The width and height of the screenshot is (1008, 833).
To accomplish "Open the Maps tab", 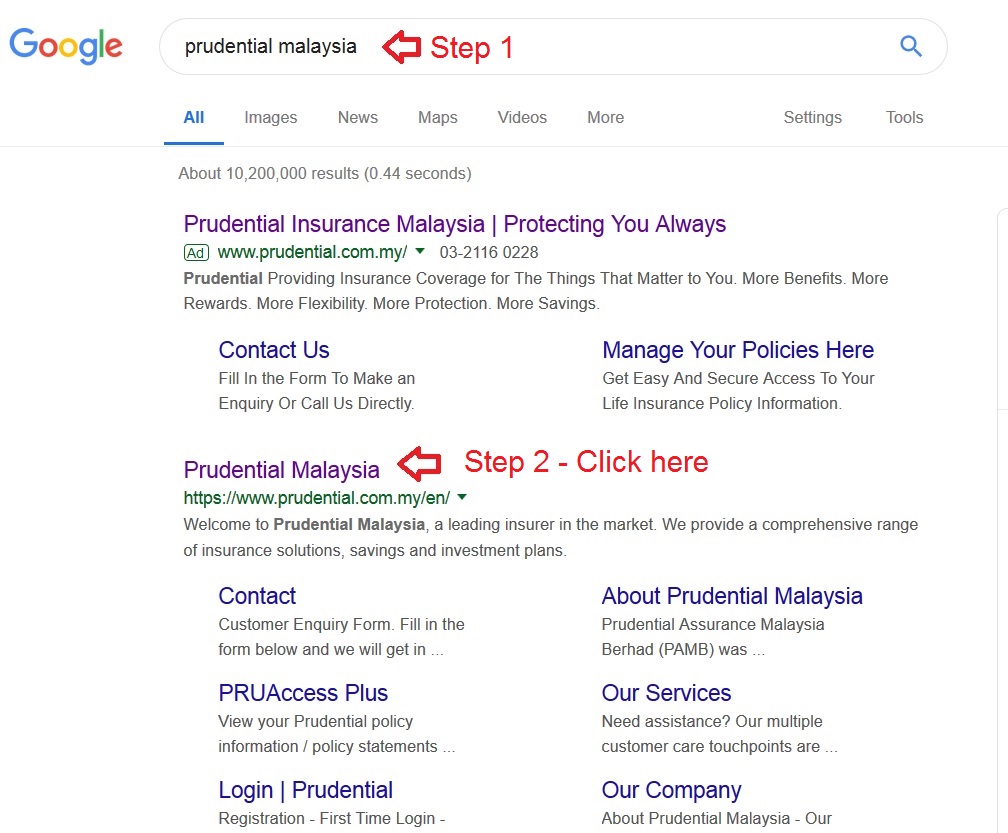I will (x=437, y=117).
